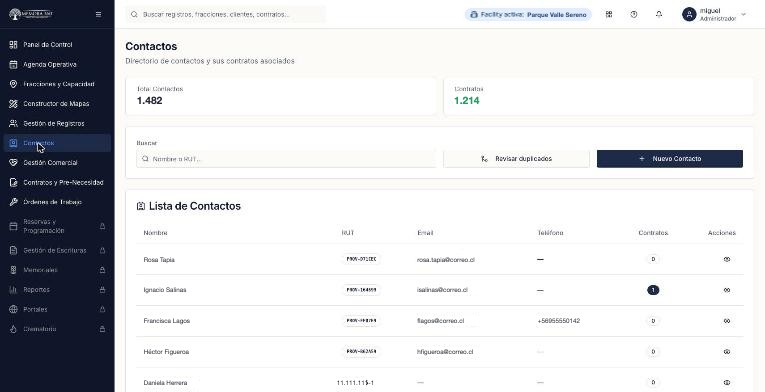Viewport: 765px width, 392px height.
Task: Open notifications bell
Action: pyautogui.click(x=659, y=15)
